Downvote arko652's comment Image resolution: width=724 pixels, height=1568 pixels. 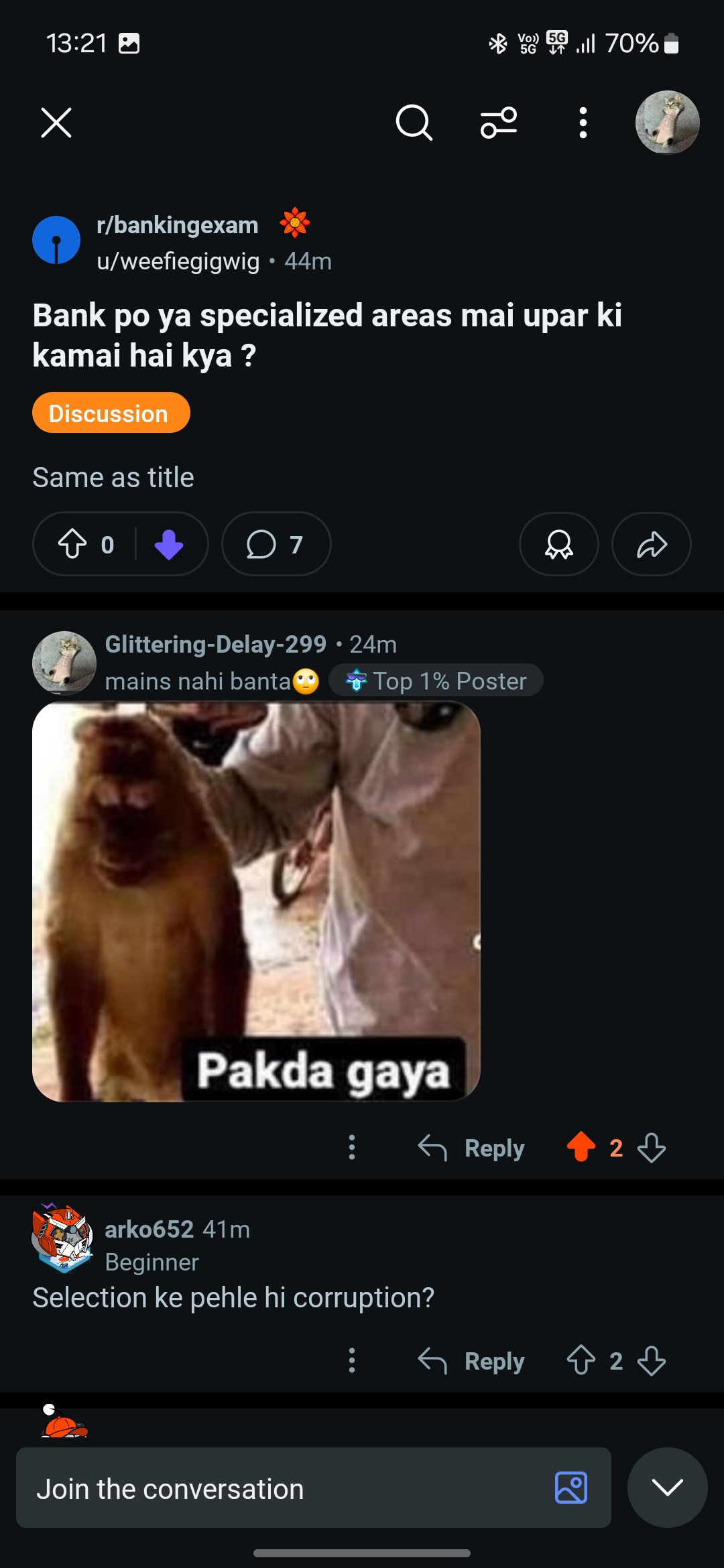652,1361
